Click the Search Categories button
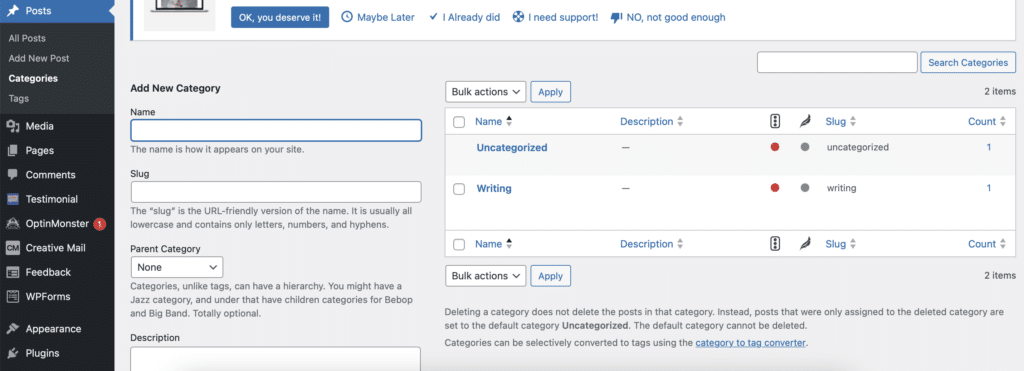The height and width of the screenshot is (371, 1024). 968,63
